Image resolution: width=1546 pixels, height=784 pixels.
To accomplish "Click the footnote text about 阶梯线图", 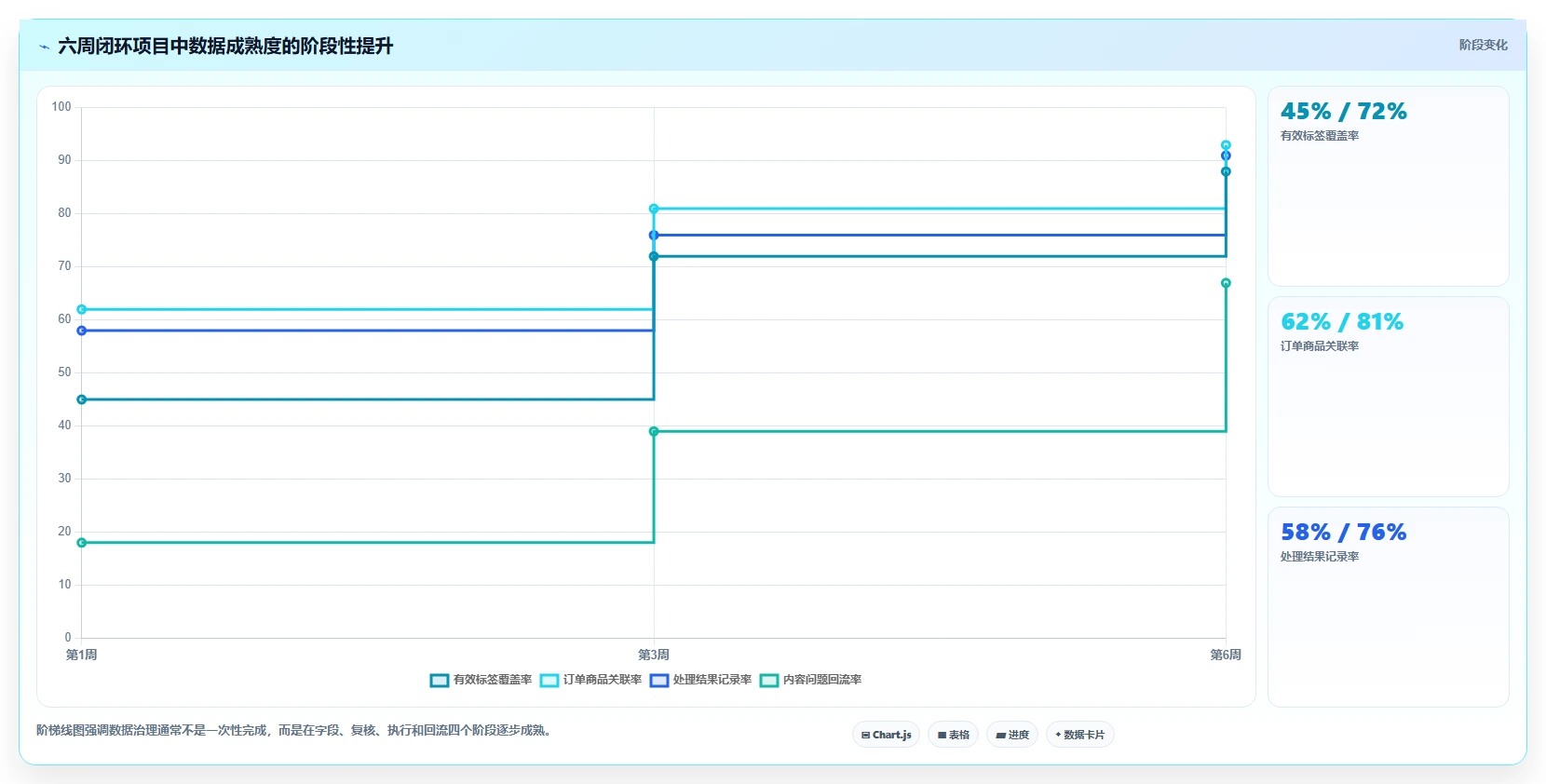I will click(x=296, y=730).
